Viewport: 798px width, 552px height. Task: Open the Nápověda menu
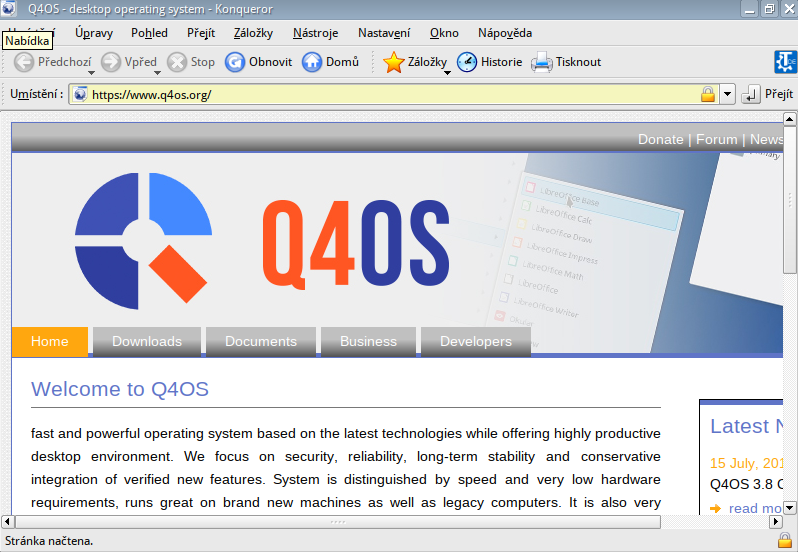pos(505,33)
